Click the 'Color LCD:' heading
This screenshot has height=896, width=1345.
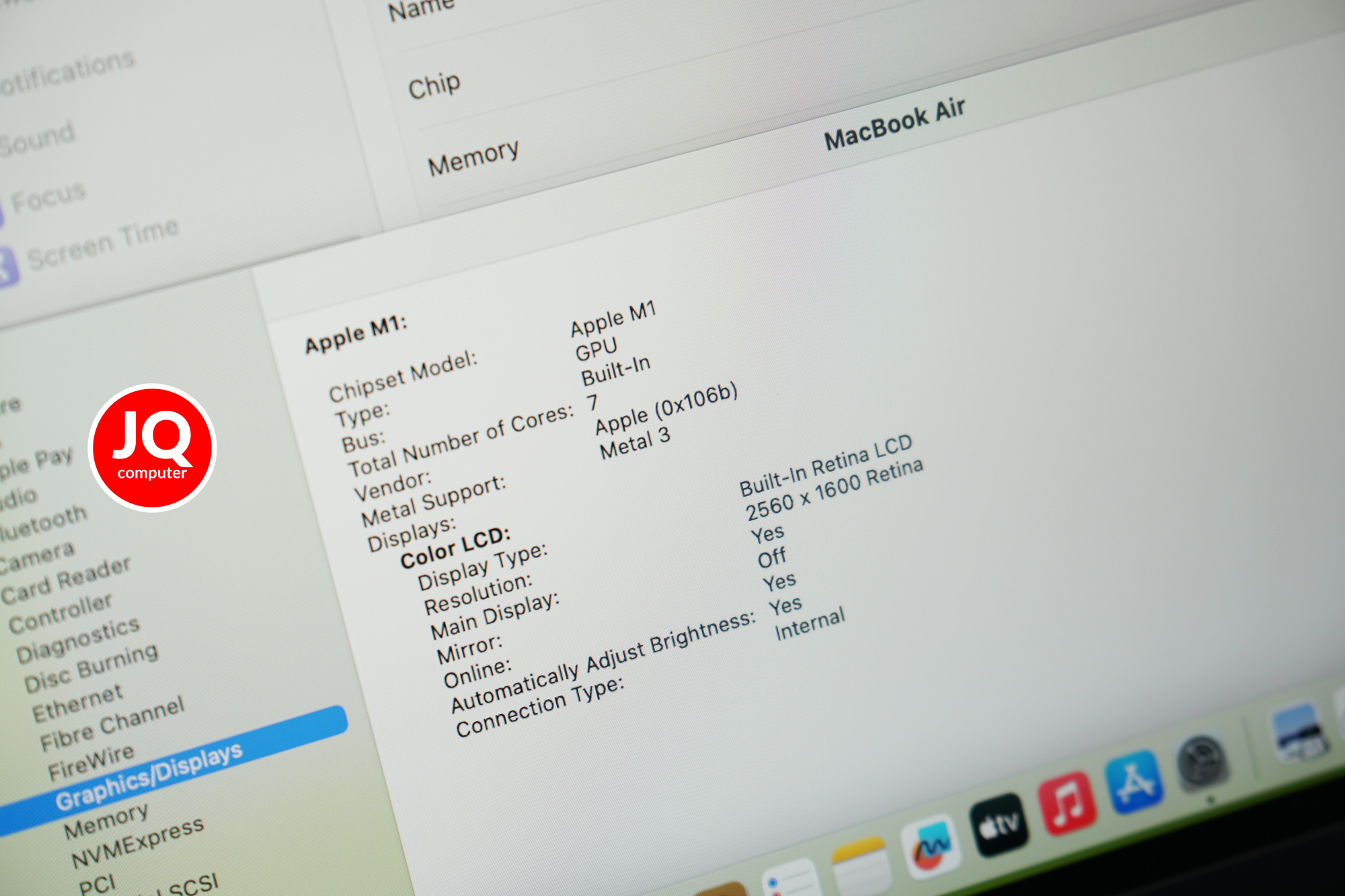pyautogui.click(x=456, y=548)
